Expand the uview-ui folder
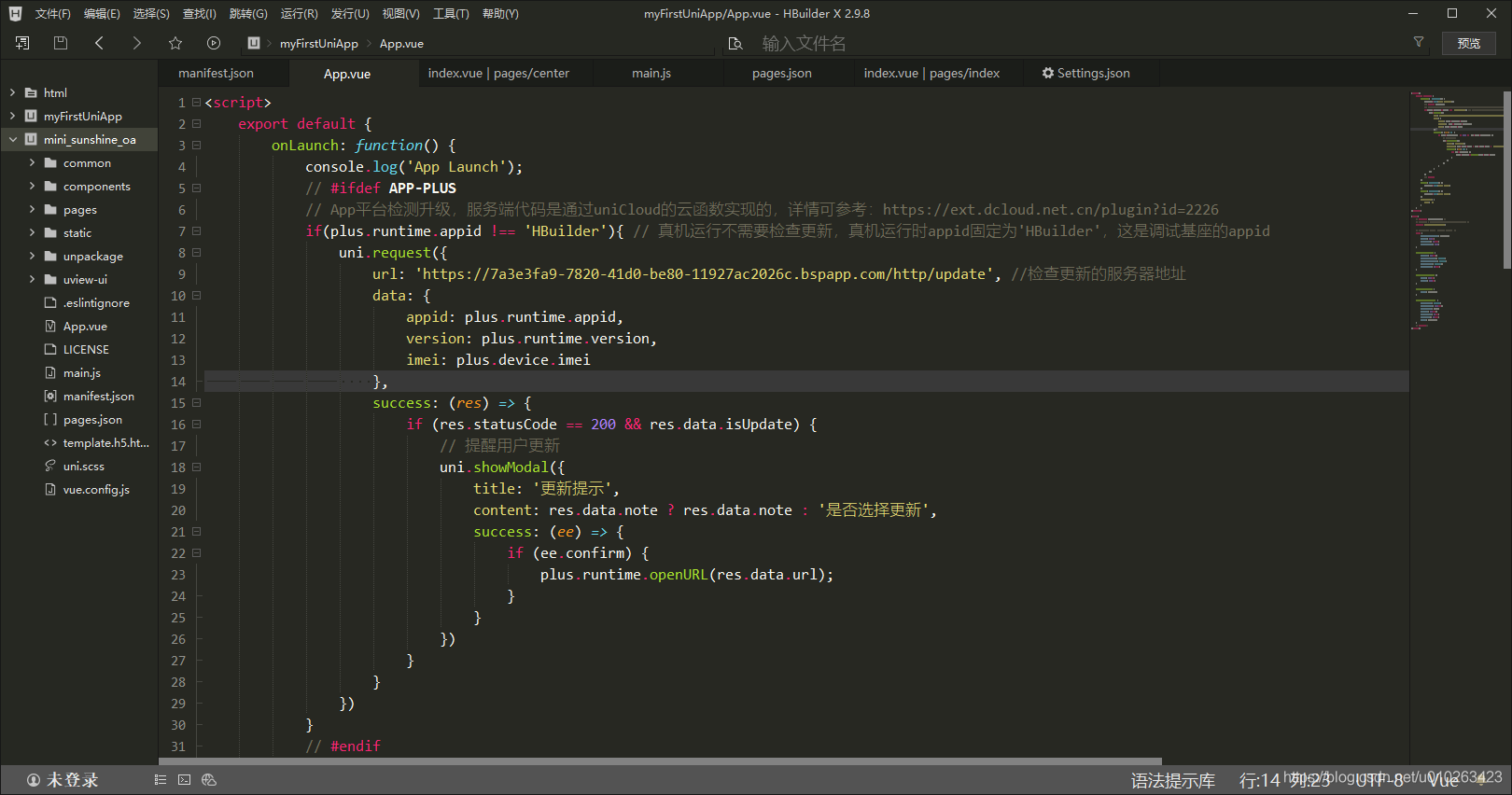This screenshot has height=795, width=1512. coord(32,279)
